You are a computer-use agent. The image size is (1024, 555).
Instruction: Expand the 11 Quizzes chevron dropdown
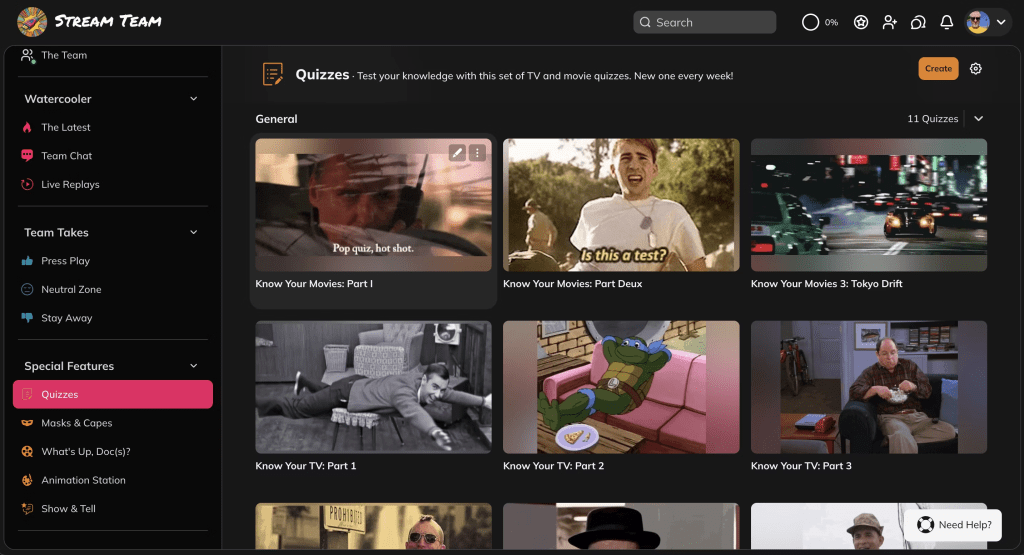point(978,119)
